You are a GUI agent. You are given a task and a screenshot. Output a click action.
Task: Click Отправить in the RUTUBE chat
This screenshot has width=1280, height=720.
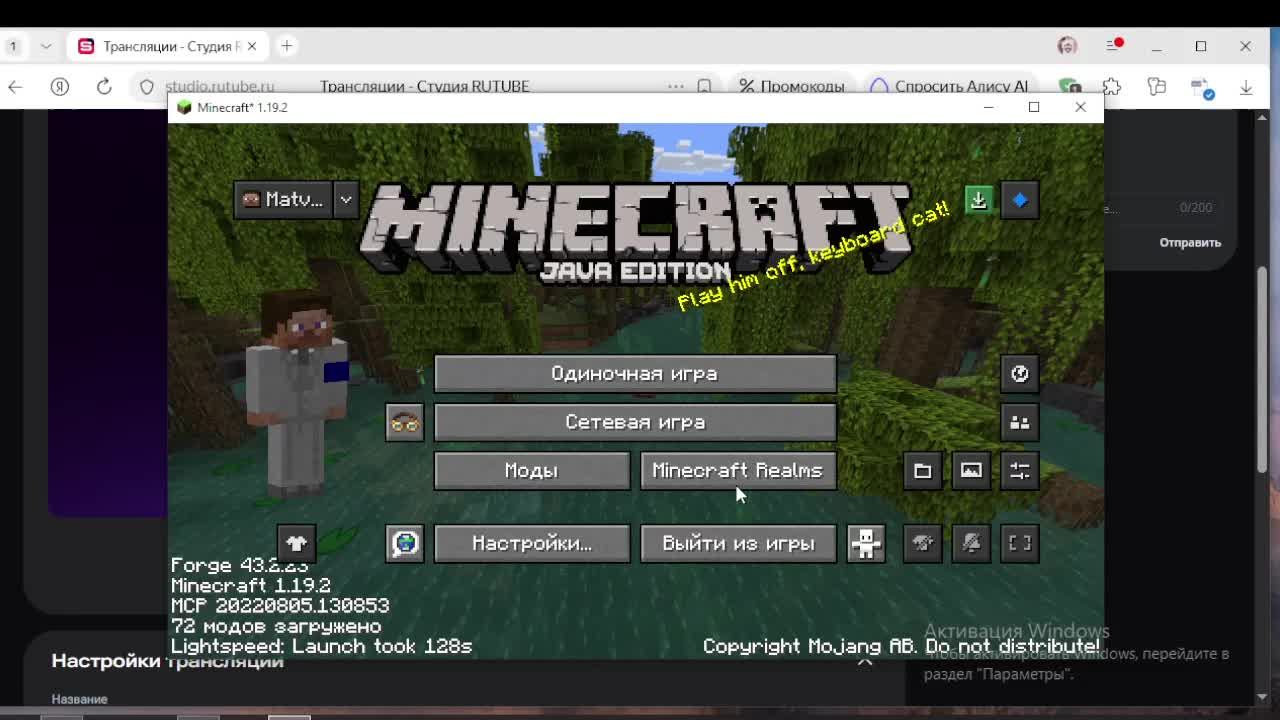(x=1190, y=242)
